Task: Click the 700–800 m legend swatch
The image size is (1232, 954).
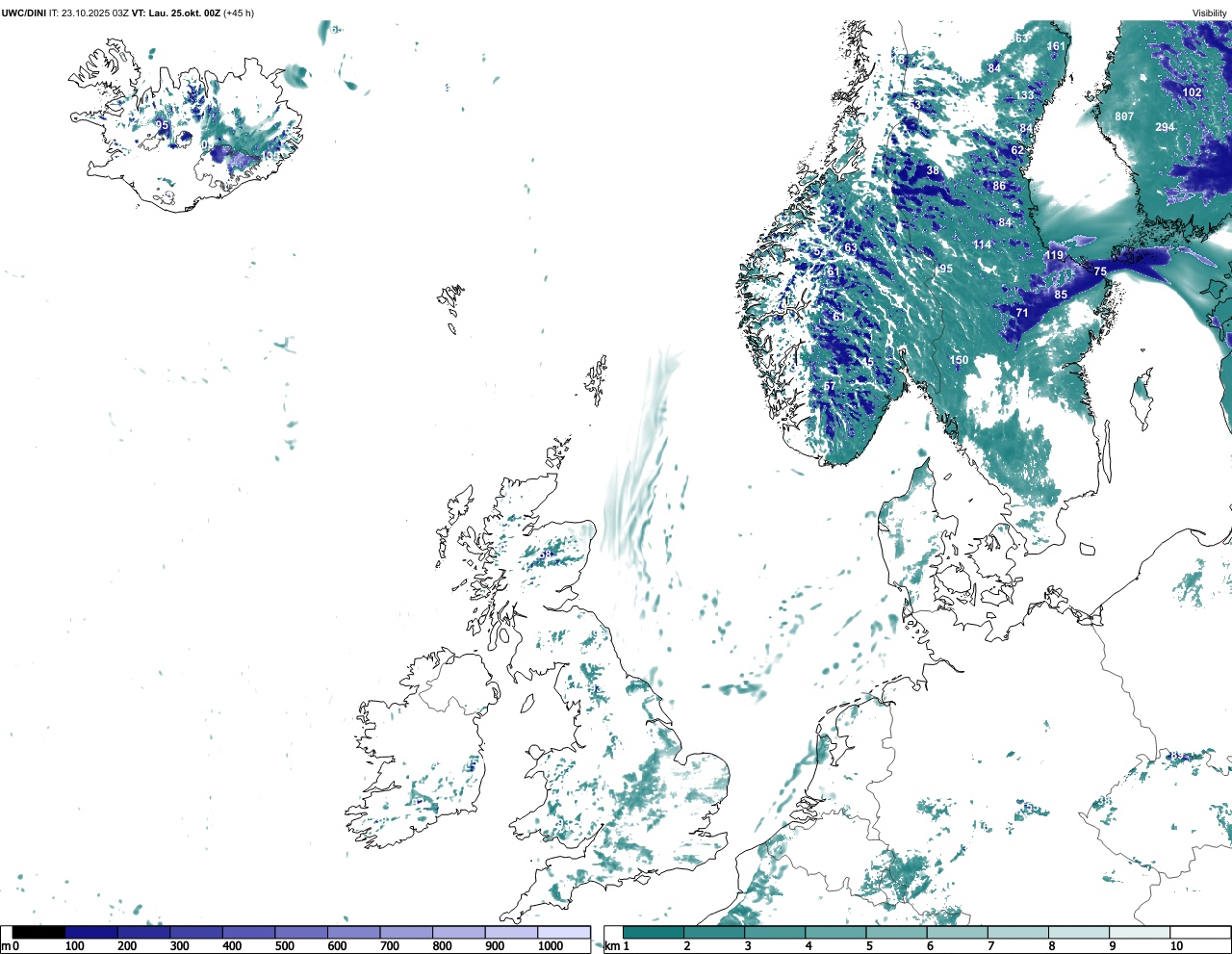Action: [406, 932]
